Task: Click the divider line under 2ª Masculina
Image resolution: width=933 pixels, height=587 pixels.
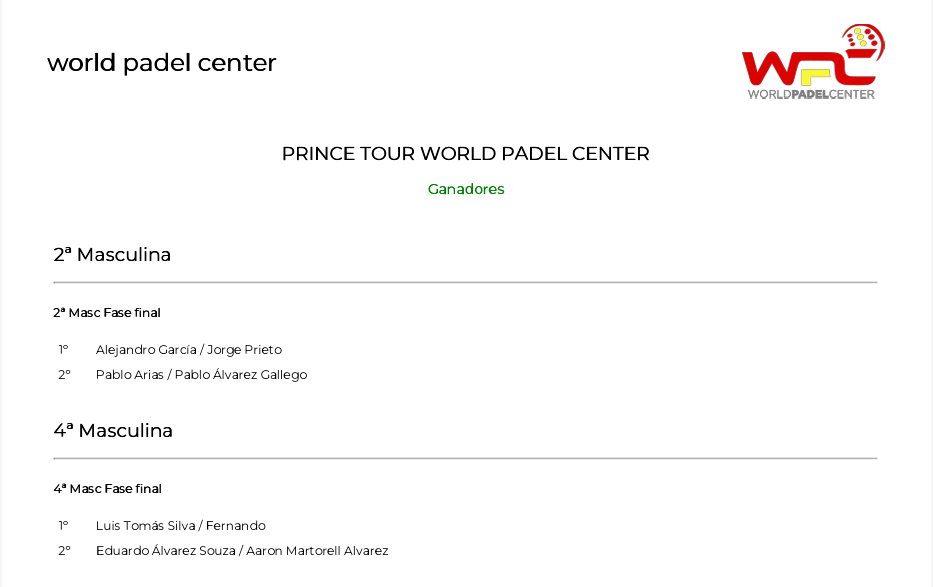Action: click(x=465, y=282)
